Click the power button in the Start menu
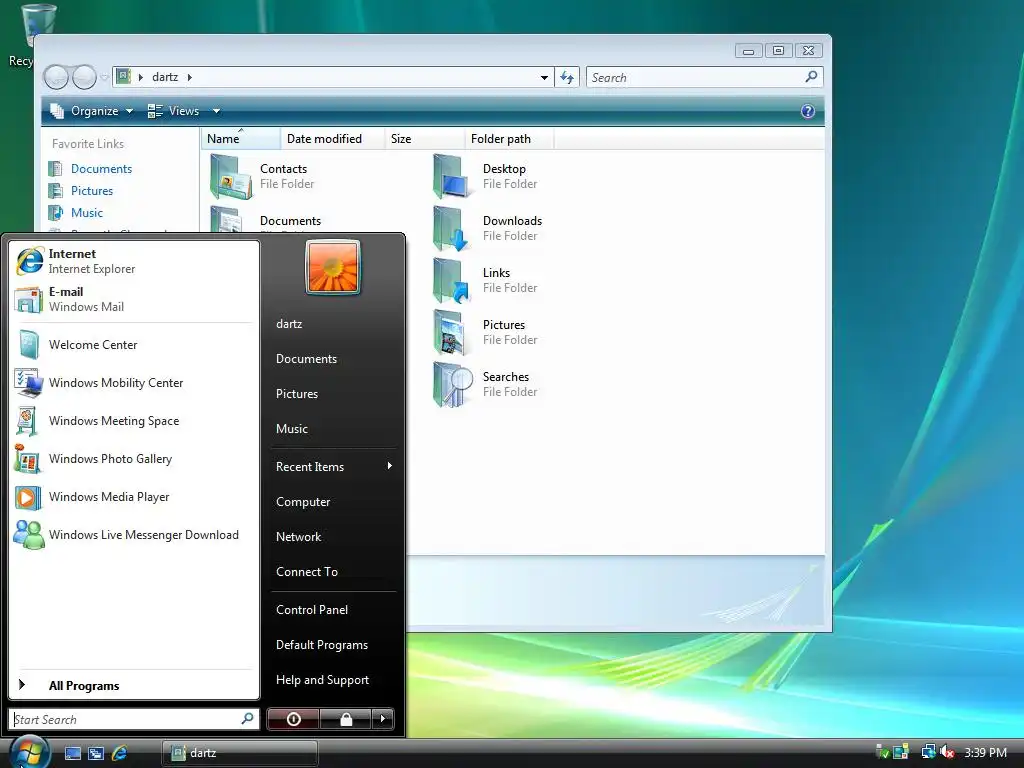1024x768 pixels. tap(293, 719)
